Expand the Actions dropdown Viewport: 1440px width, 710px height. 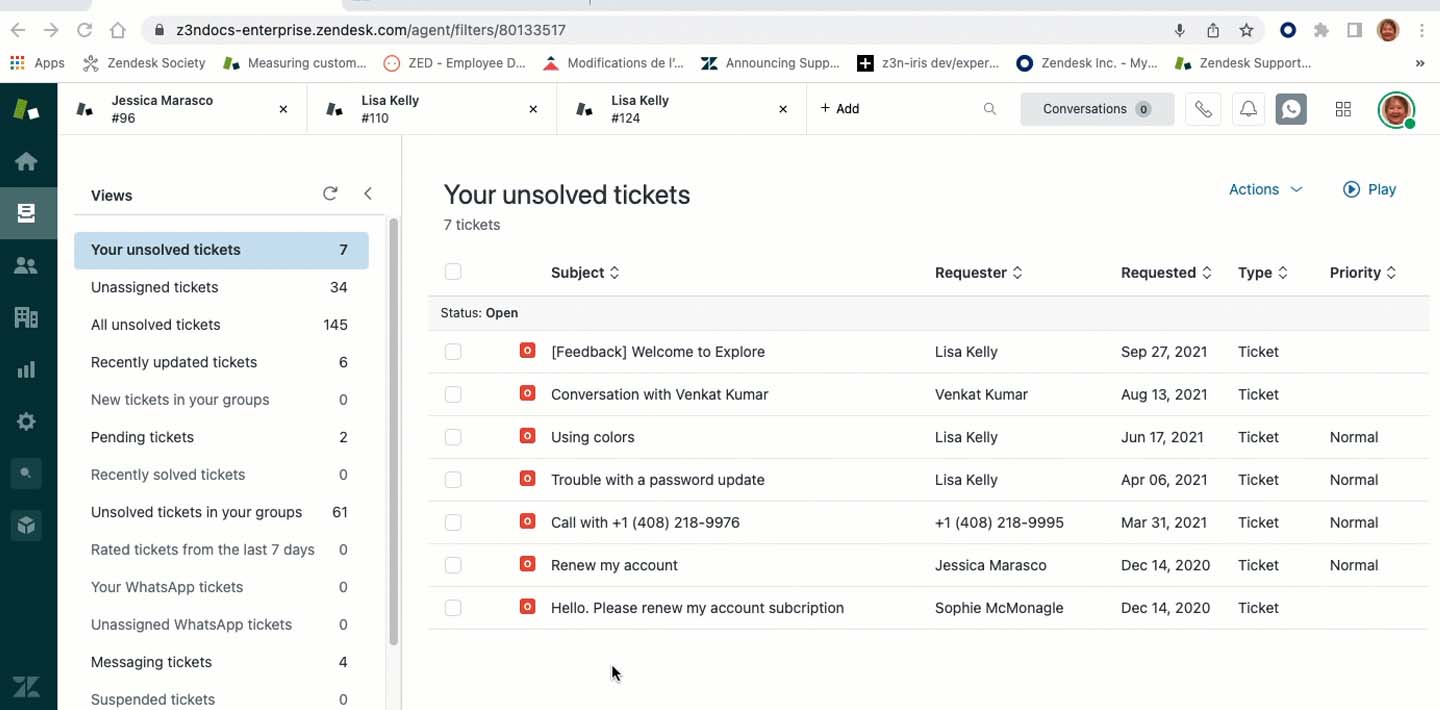pos(1265,189)
